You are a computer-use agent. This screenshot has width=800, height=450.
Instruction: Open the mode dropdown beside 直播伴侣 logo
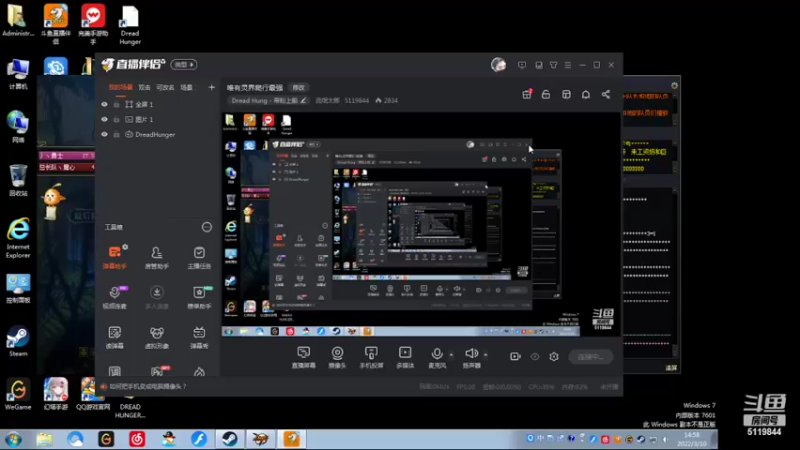[x=184, y=65]
